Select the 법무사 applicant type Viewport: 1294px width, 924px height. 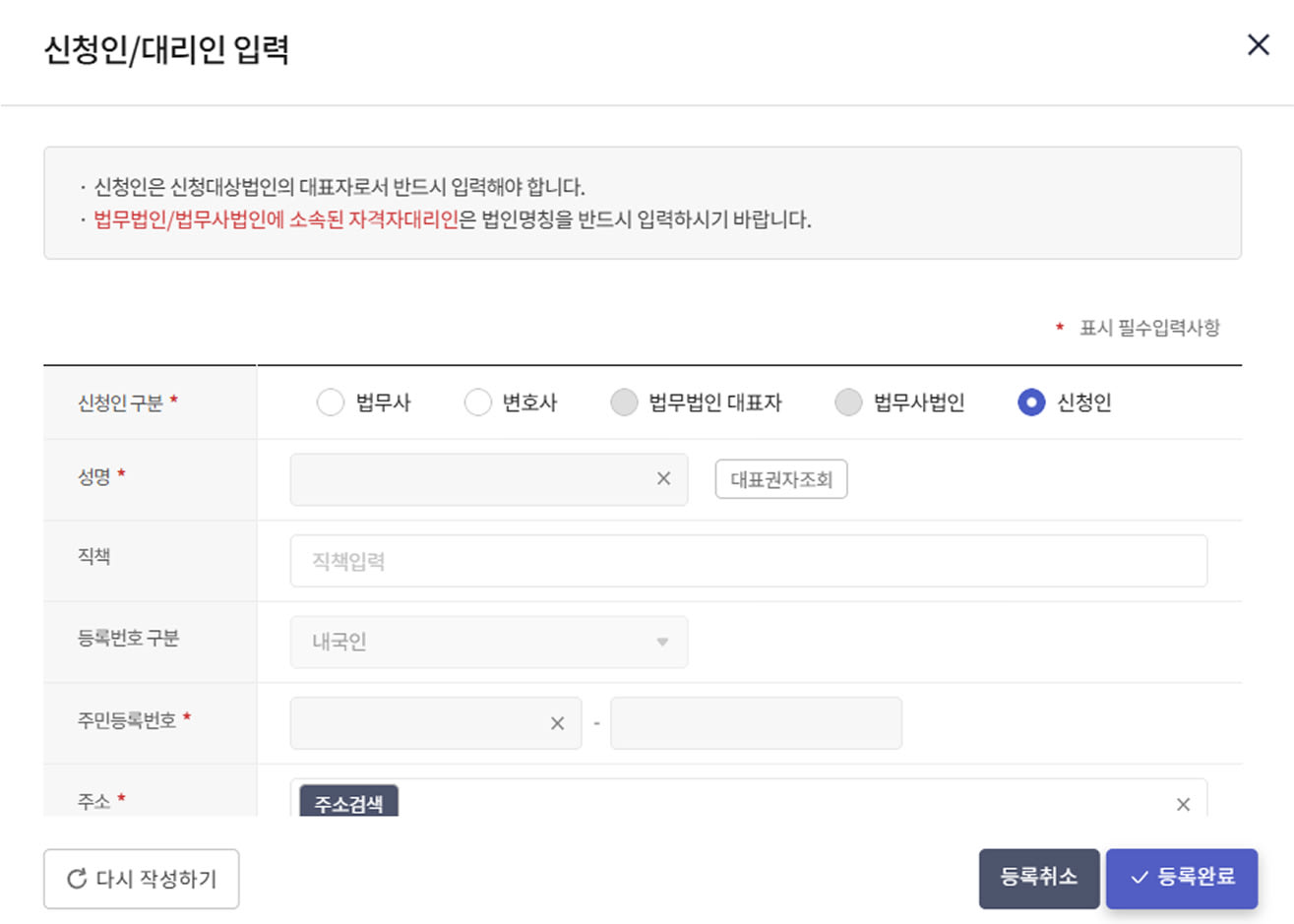point(331,401)
